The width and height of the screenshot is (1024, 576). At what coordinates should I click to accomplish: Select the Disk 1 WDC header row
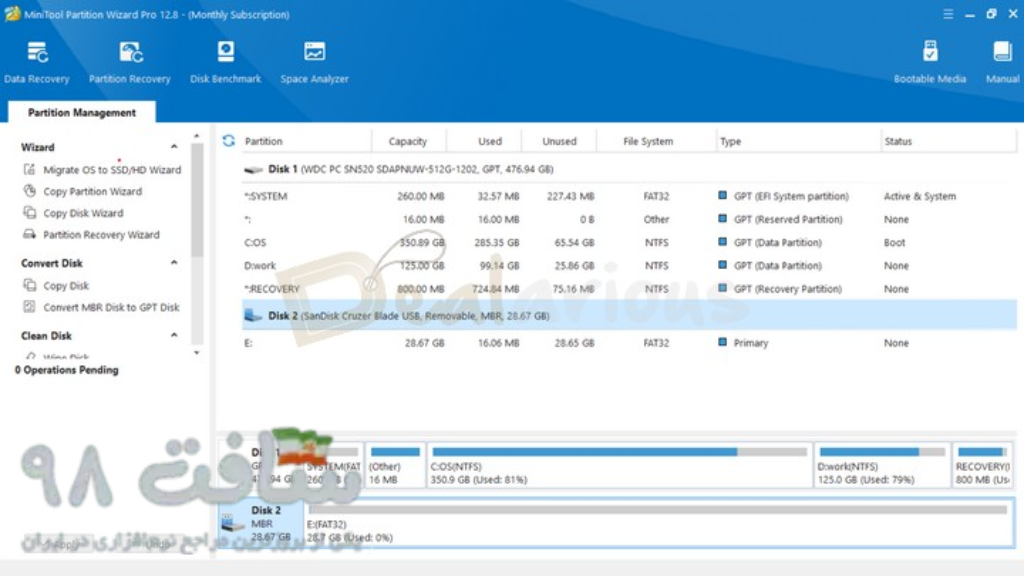(629, 169)
